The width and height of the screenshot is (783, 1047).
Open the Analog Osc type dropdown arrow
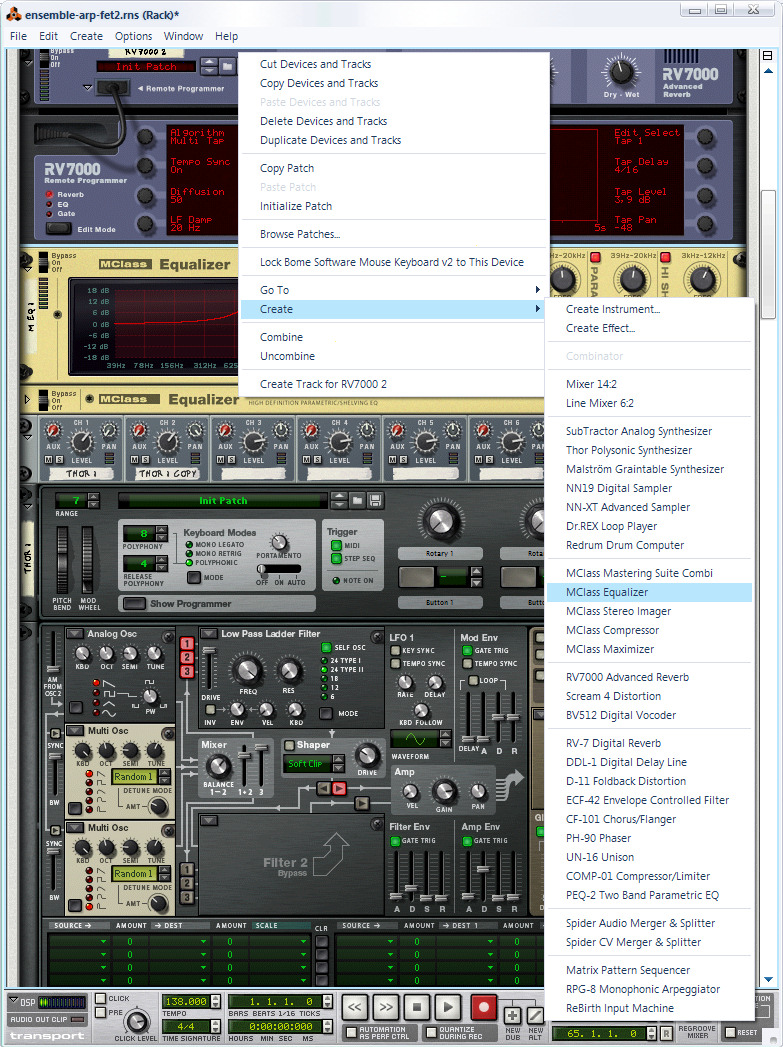point(75,634)
